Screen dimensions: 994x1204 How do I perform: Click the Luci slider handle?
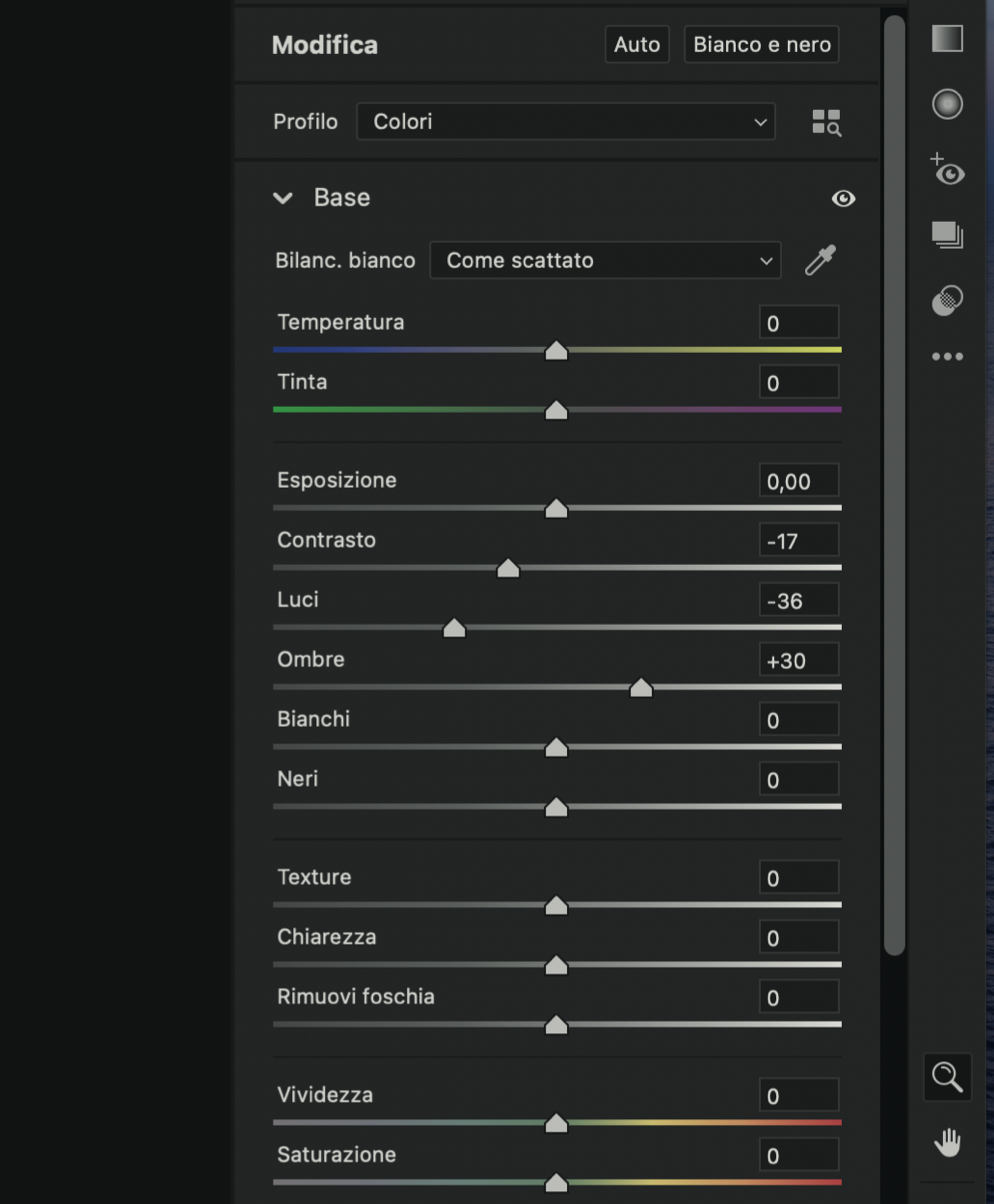[x=454, y=628]
